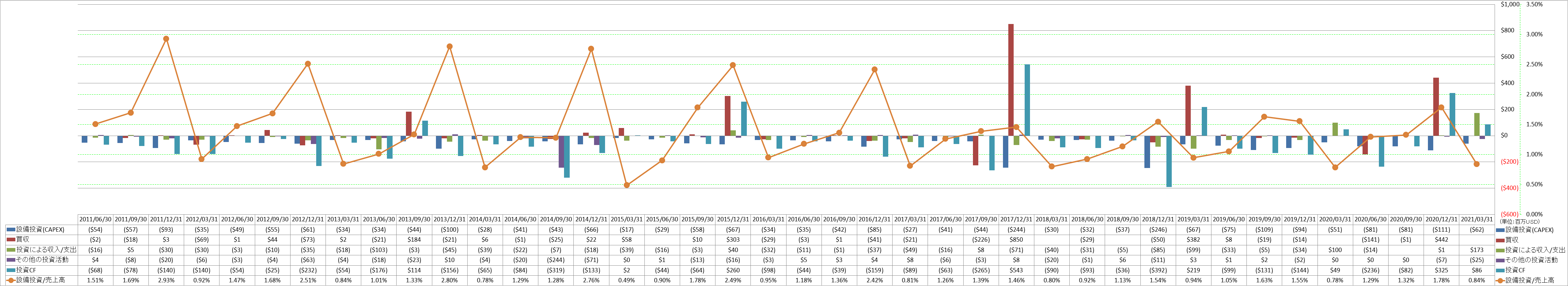Click the long teal negative bar at 2018/12/31
The width and height of the screenshot is (1568, 286).
1169,161
